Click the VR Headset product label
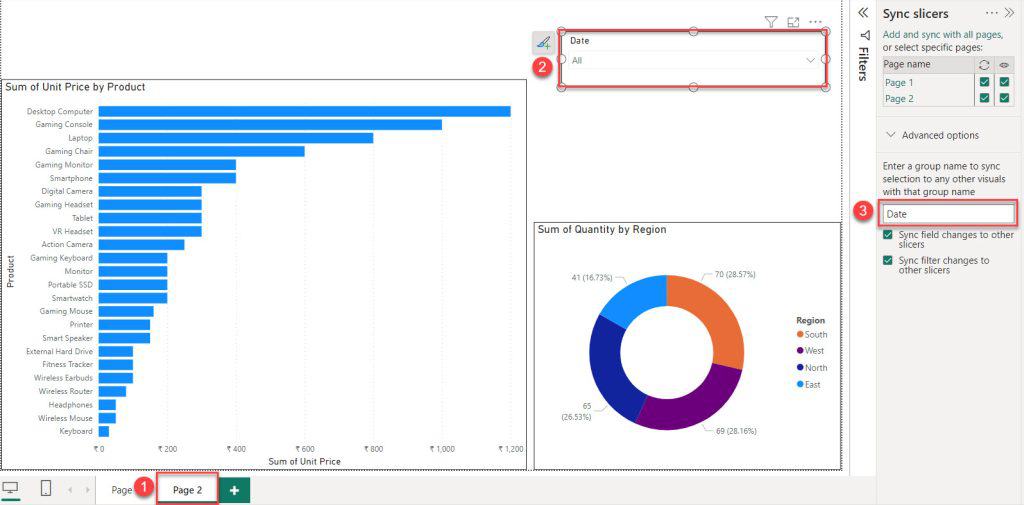The image size is (1024, 505). click(x=72, y=231)
